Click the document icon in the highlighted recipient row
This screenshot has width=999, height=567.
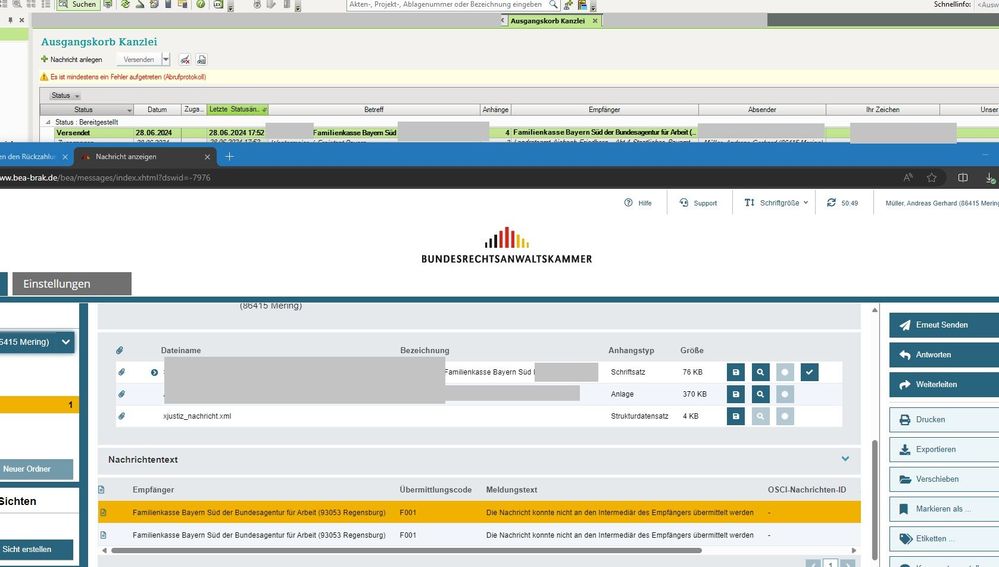coord(103,512)
